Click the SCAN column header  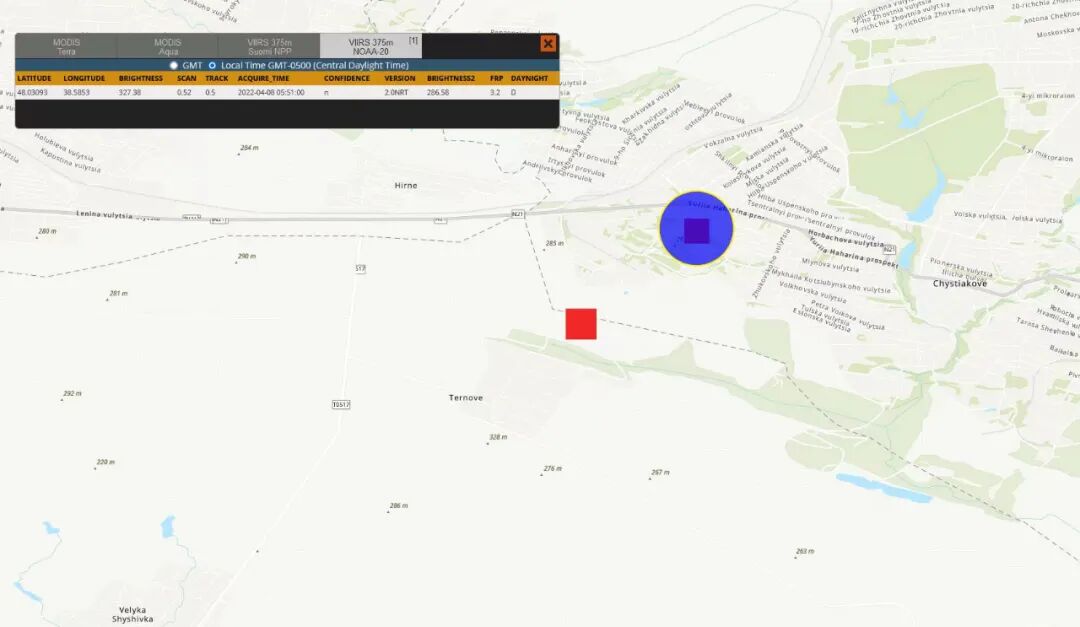pyautogui.click(x=187, y=79)
